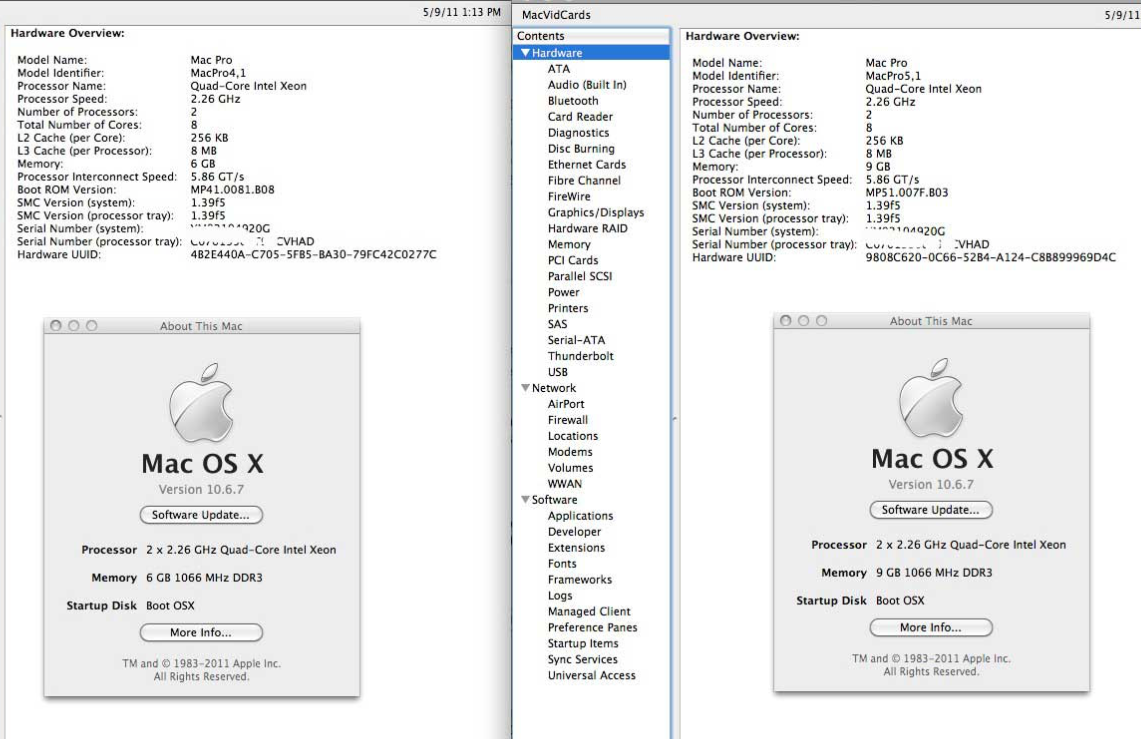Viewport: 1141px width, 739px height.
Task: Select Audio (Built In) in Contents
Action: (587, 85)
